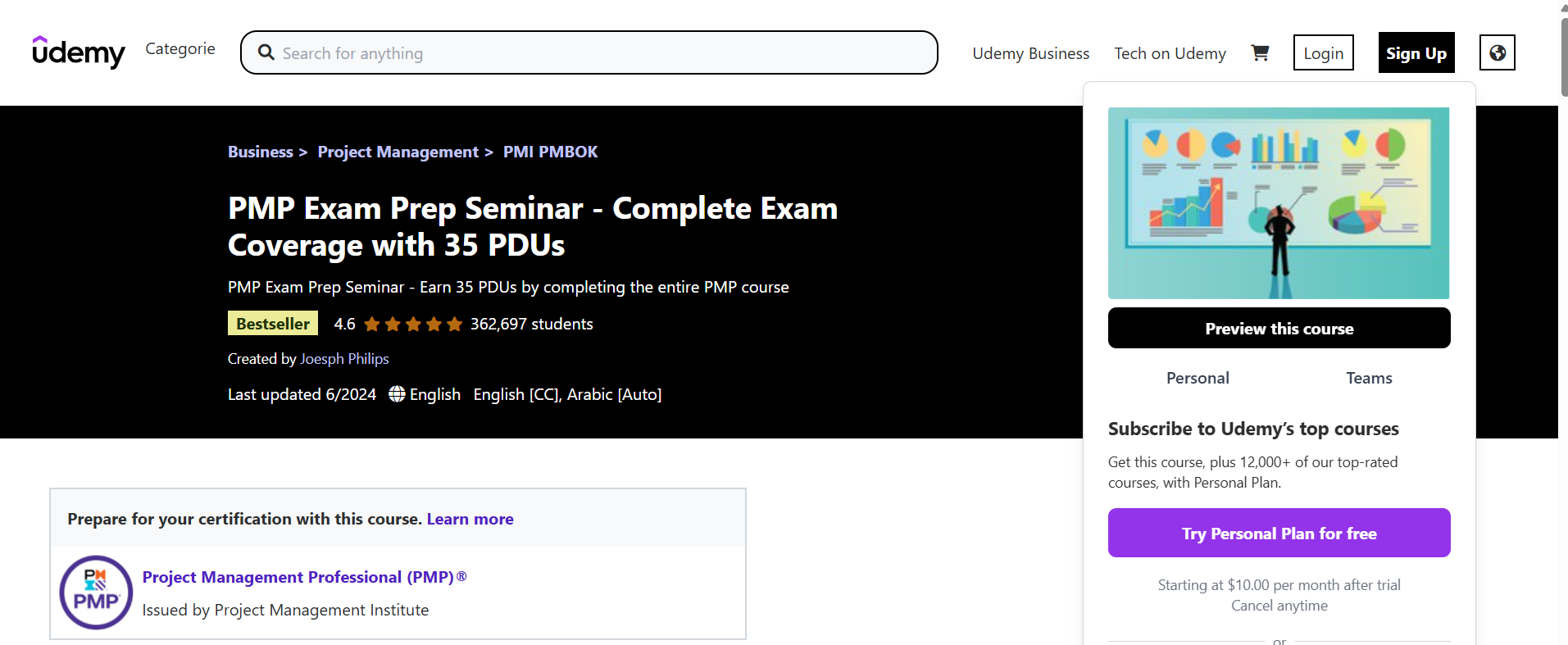Open the course preview thumbnail
Viewport: 1568px width, 645px height.
pos(1279,203)
